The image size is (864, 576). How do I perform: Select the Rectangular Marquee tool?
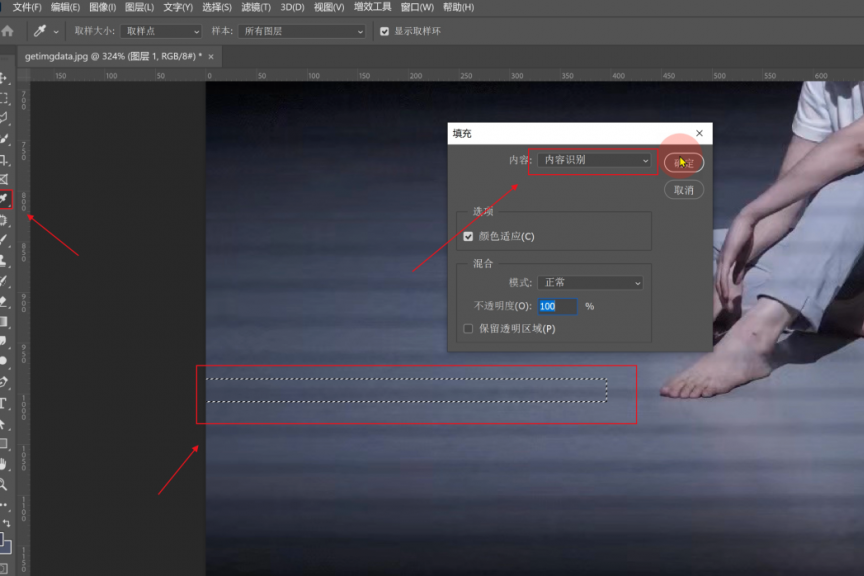[4, 98]
